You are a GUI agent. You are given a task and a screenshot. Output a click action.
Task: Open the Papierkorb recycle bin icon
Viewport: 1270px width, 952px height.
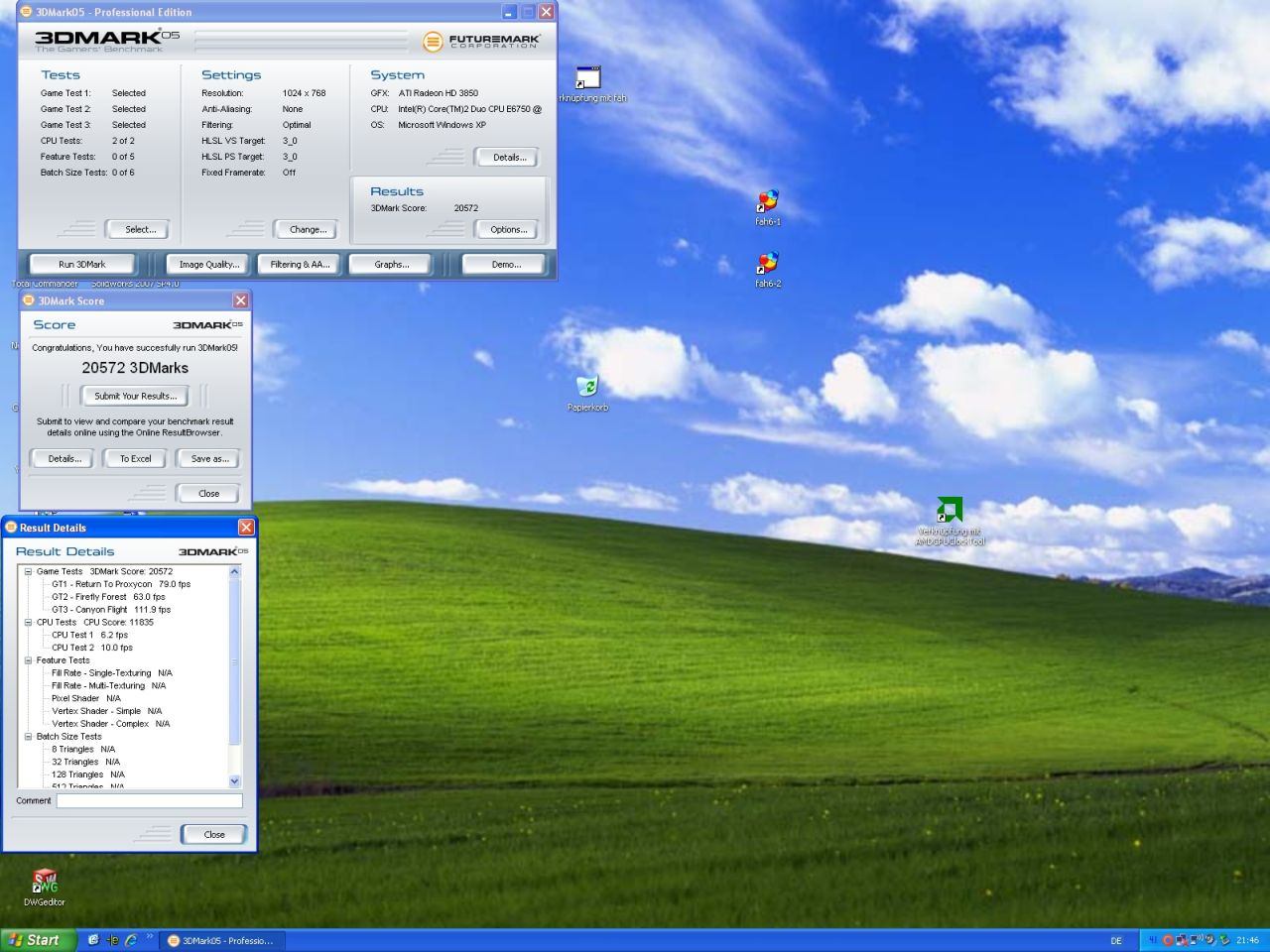587,386
